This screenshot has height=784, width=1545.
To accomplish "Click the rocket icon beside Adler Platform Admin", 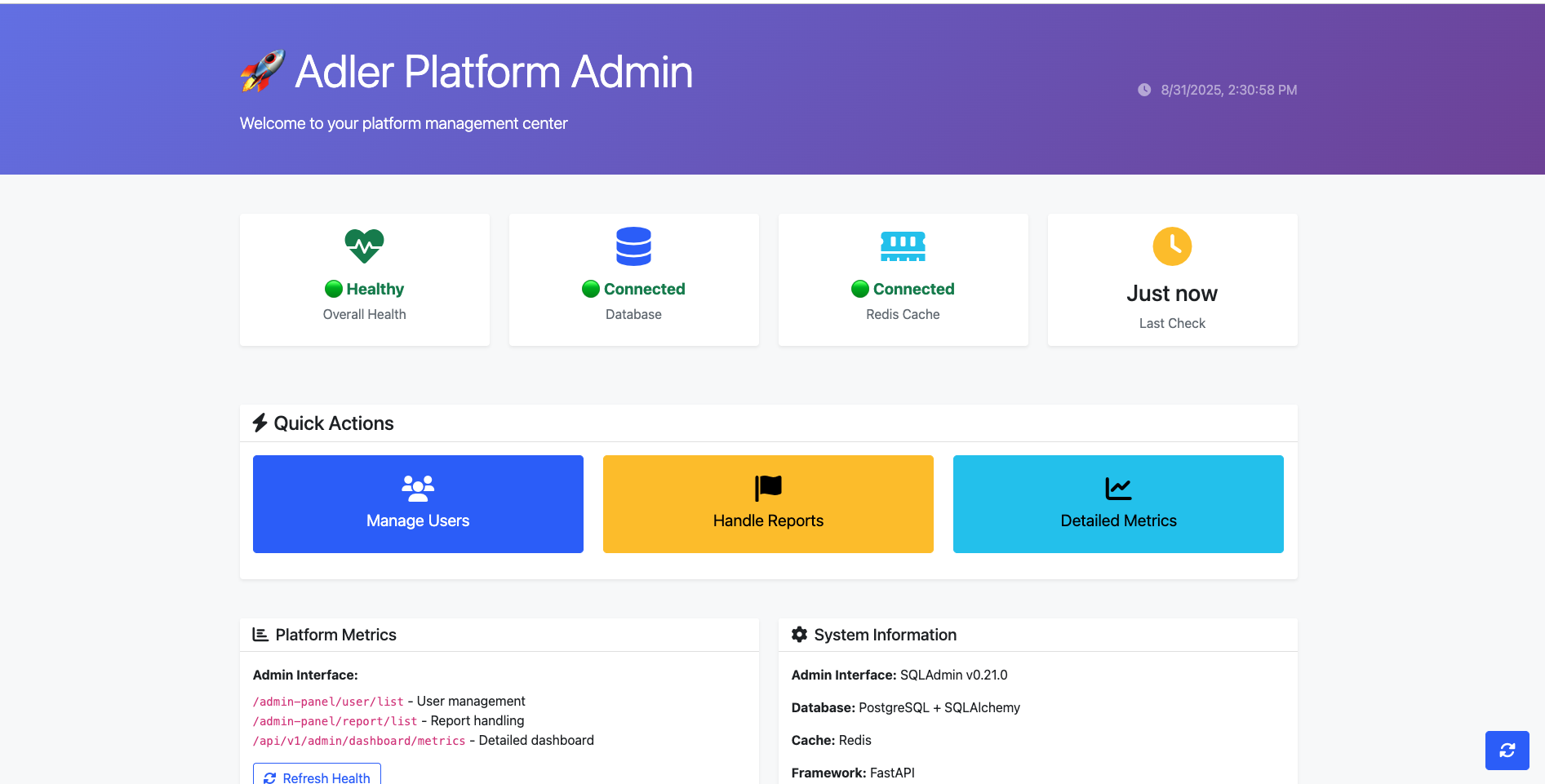I will click(262, 71).
